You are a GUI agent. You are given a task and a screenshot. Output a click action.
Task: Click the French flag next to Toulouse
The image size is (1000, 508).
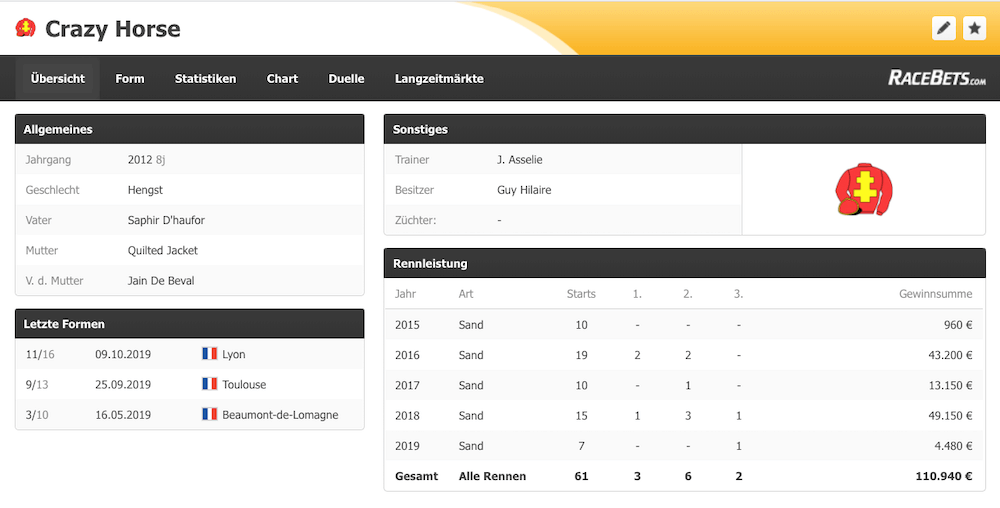point(209,384)
